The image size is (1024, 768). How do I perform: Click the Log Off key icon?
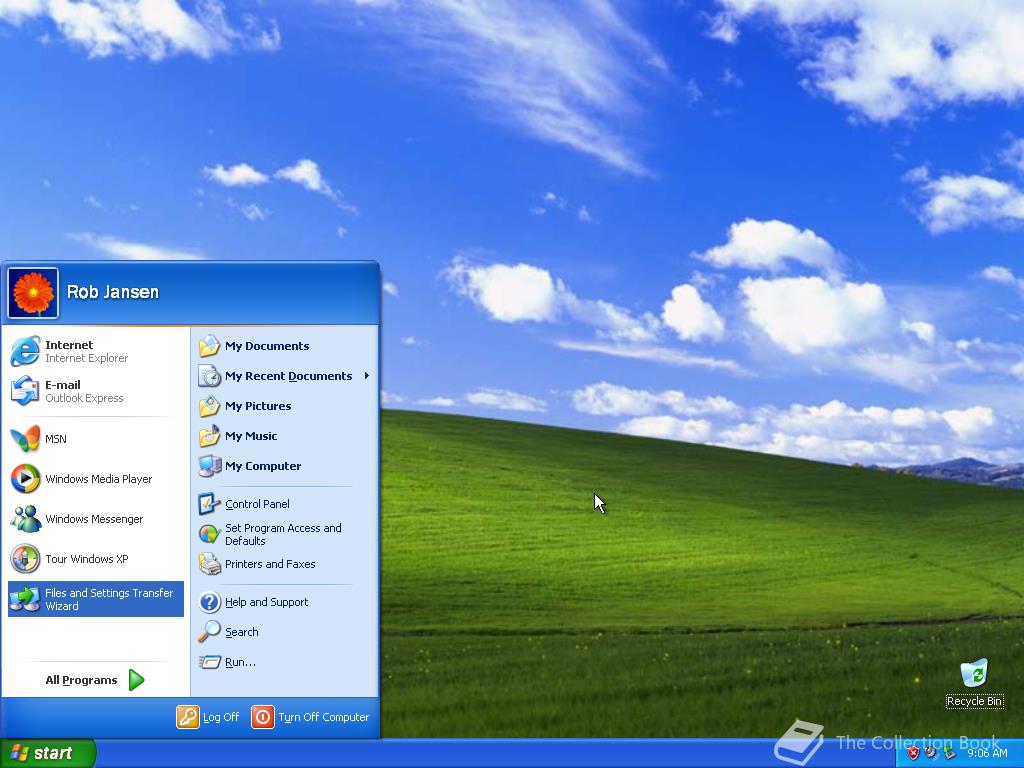(187, 716)
